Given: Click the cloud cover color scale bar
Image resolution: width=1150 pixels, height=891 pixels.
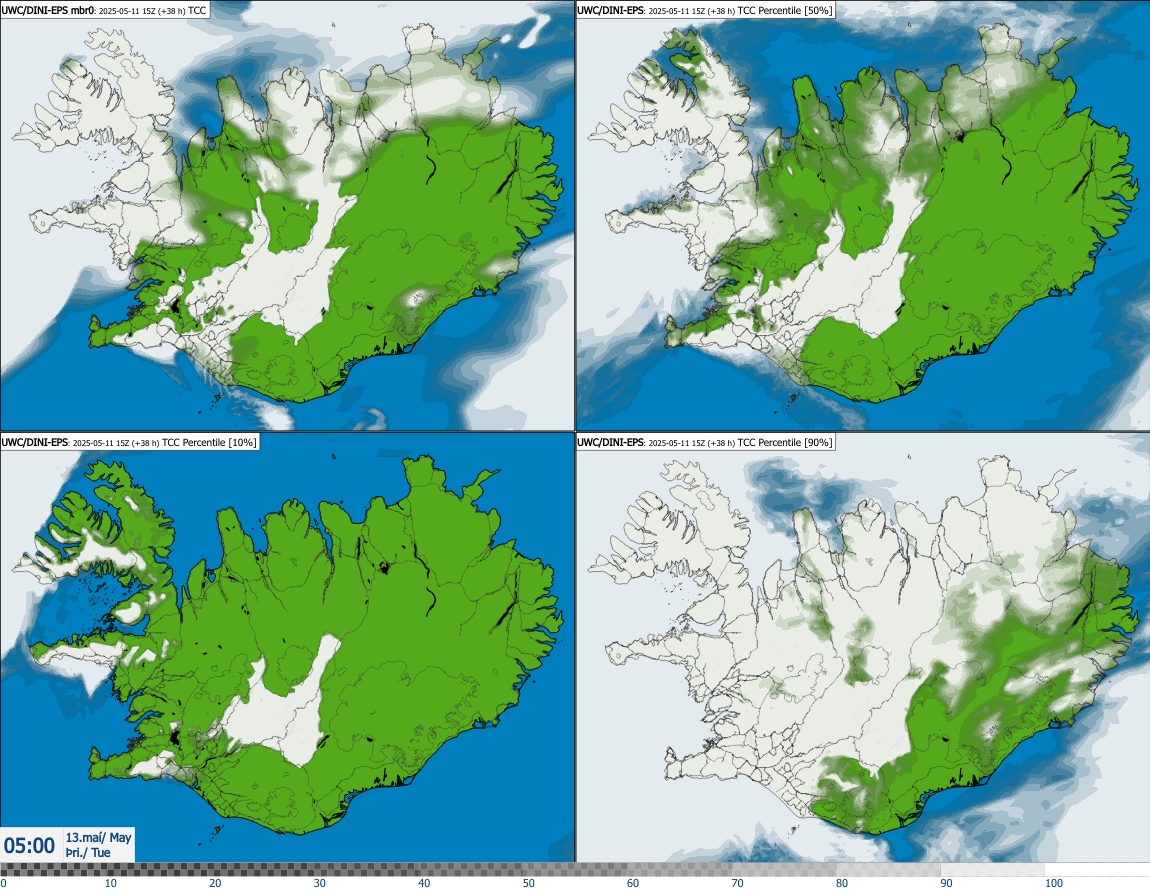Looking at the screenshot, I should 575,870.
